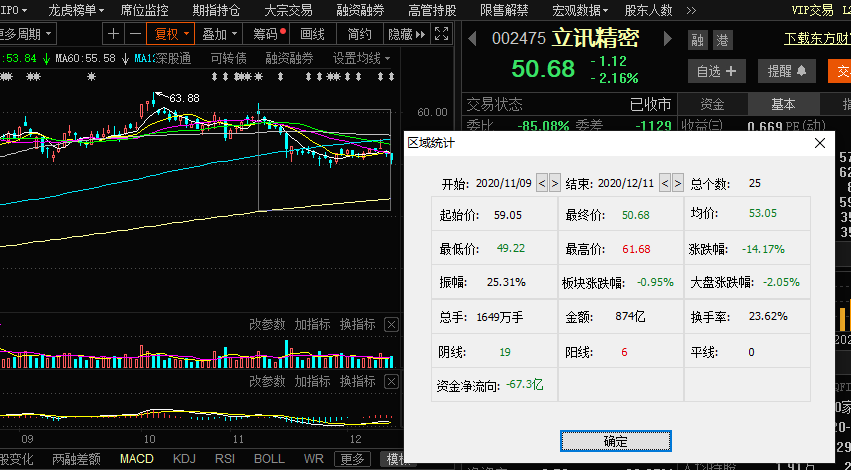Go to previous stock arrow

point(472,39)
